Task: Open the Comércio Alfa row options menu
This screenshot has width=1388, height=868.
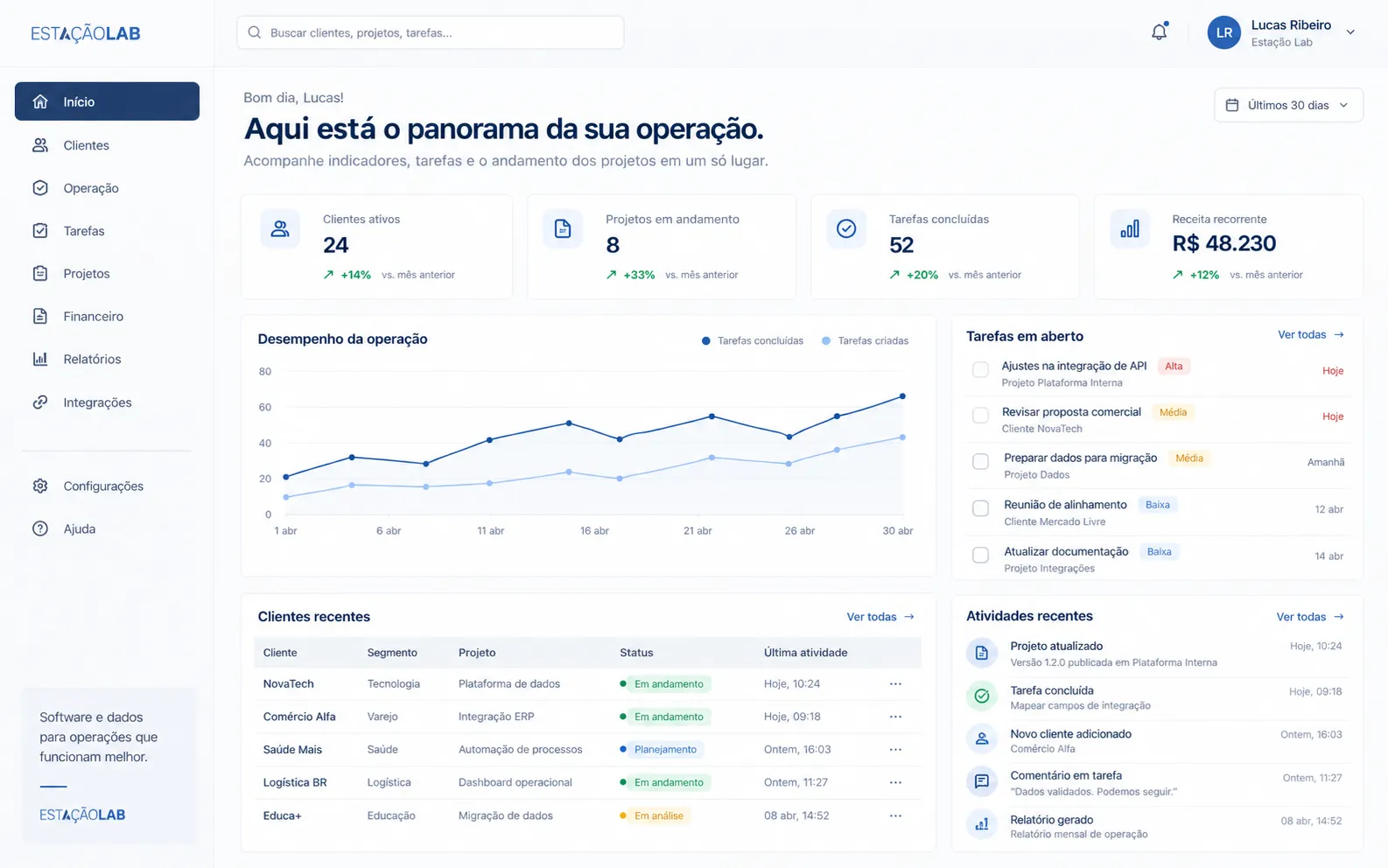Action: pyautogui.click(x=895, y=717)
